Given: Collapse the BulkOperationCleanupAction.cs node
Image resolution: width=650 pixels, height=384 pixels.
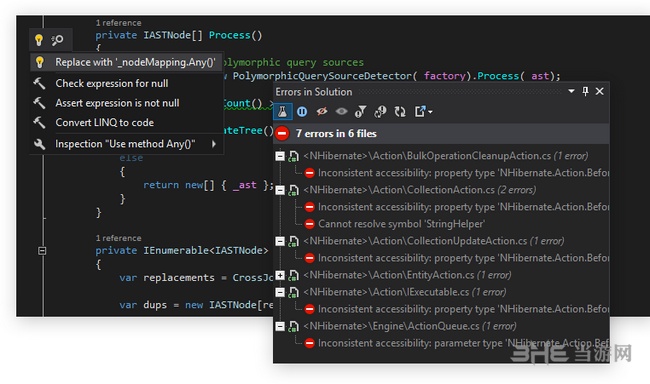Looking at the screenshot, I should coord(280,156).
